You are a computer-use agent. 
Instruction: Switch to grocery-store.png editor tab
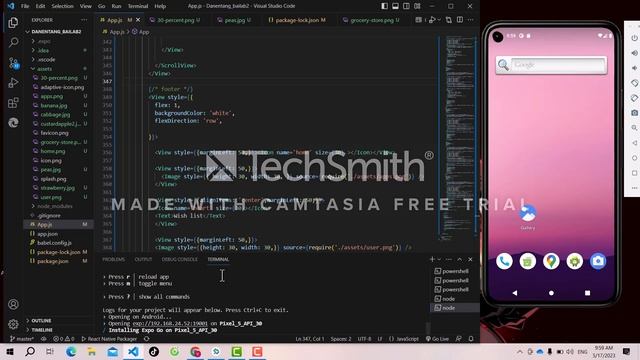pos(371,20)
